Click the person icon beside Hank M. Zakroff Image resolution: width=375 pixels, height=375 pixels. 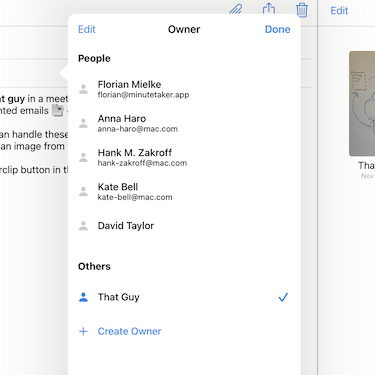click(83, 157)
